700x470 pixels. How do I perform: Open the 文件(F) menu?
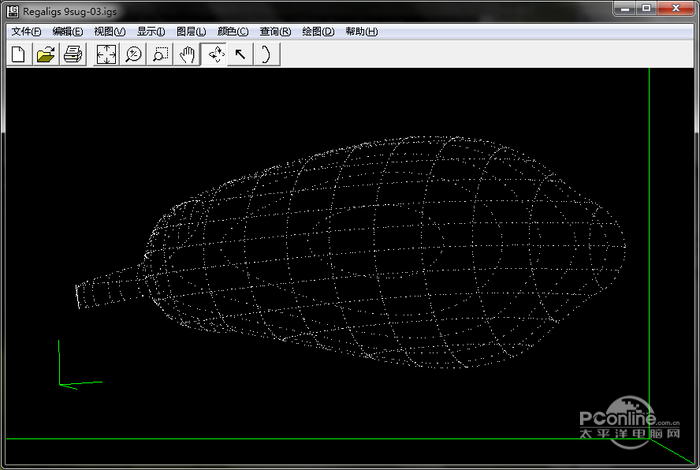tap(26, 31)
